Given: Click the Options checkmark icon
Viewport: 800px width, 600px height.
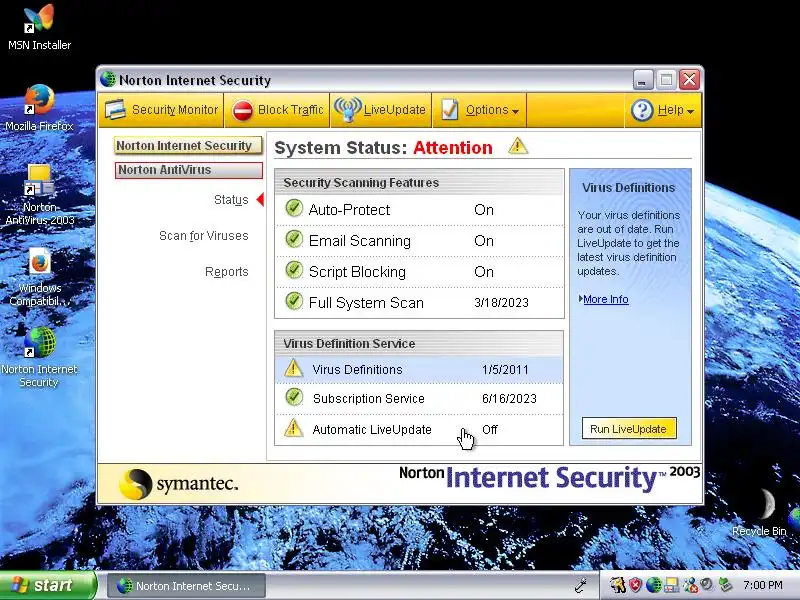Looking at the screenshot, I should (x=449, y=110).
